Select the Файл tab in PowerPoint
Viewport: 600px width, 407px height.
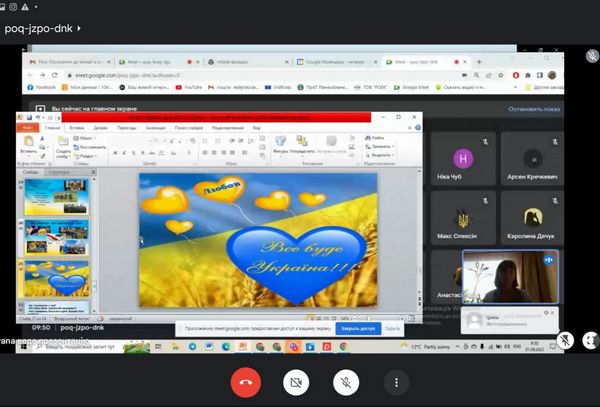click(x=28, y=128)
